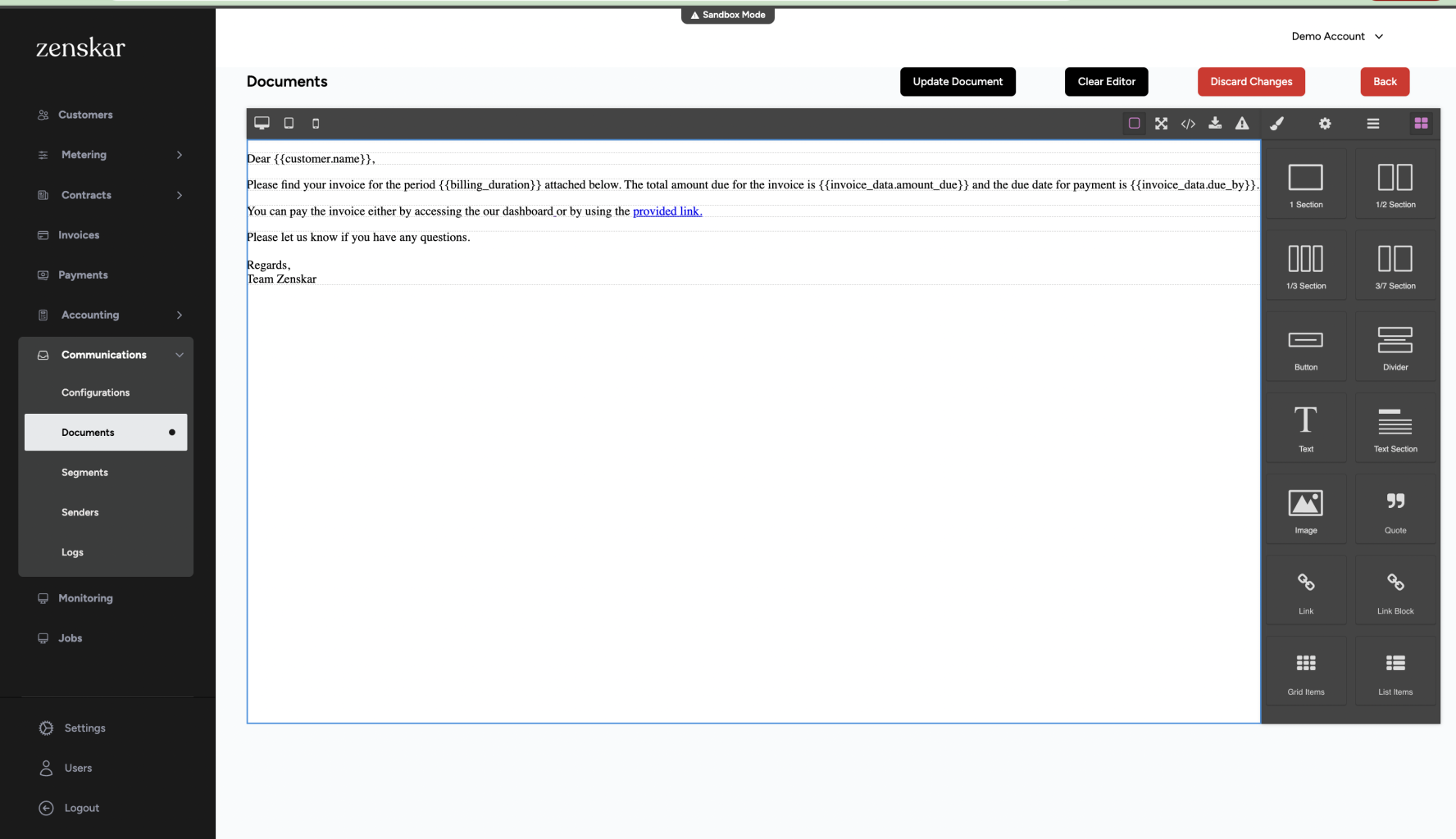
Task: Select the 1/3 Section block
Action: 1306,265
